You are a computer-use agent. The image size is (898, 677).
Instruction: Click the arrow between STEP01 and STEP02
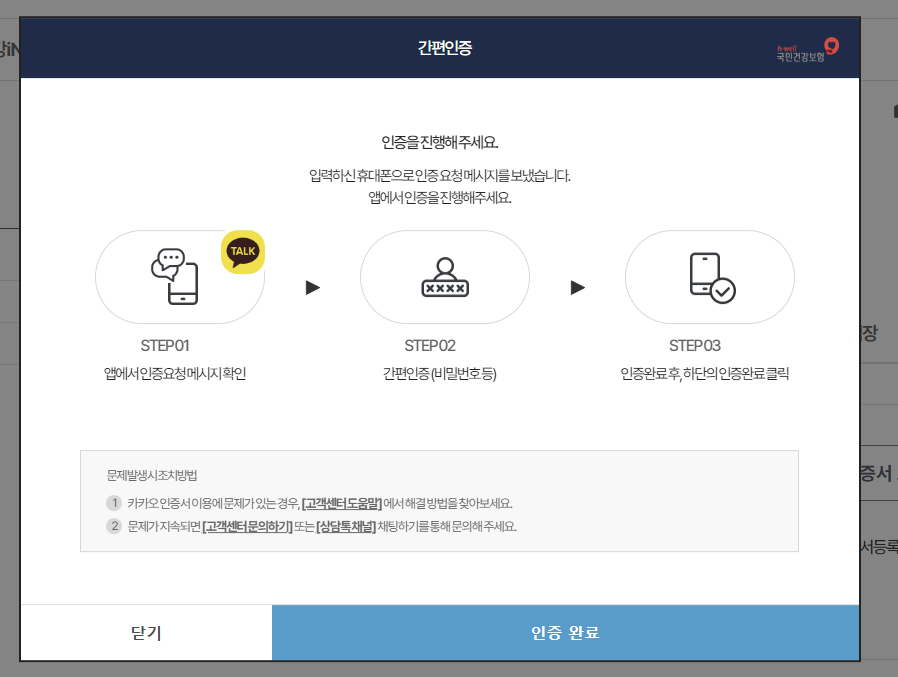[x=313, y=288]
